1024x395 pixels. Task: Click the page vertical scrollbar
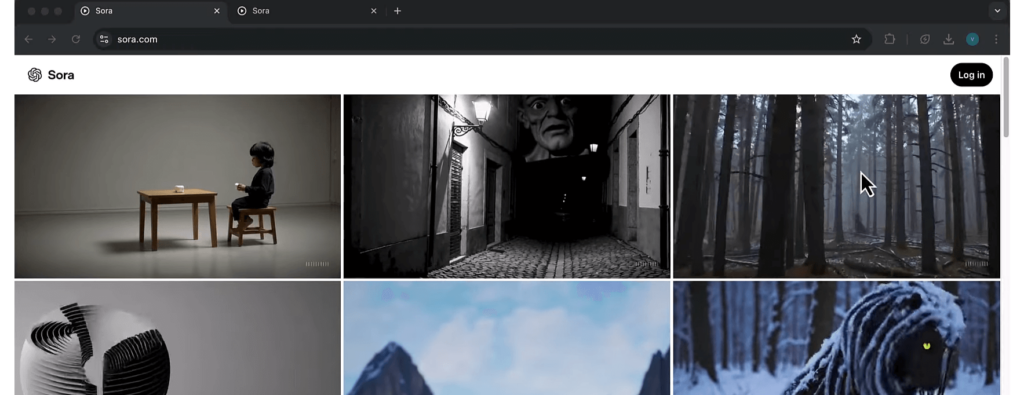click(1006, 98)
